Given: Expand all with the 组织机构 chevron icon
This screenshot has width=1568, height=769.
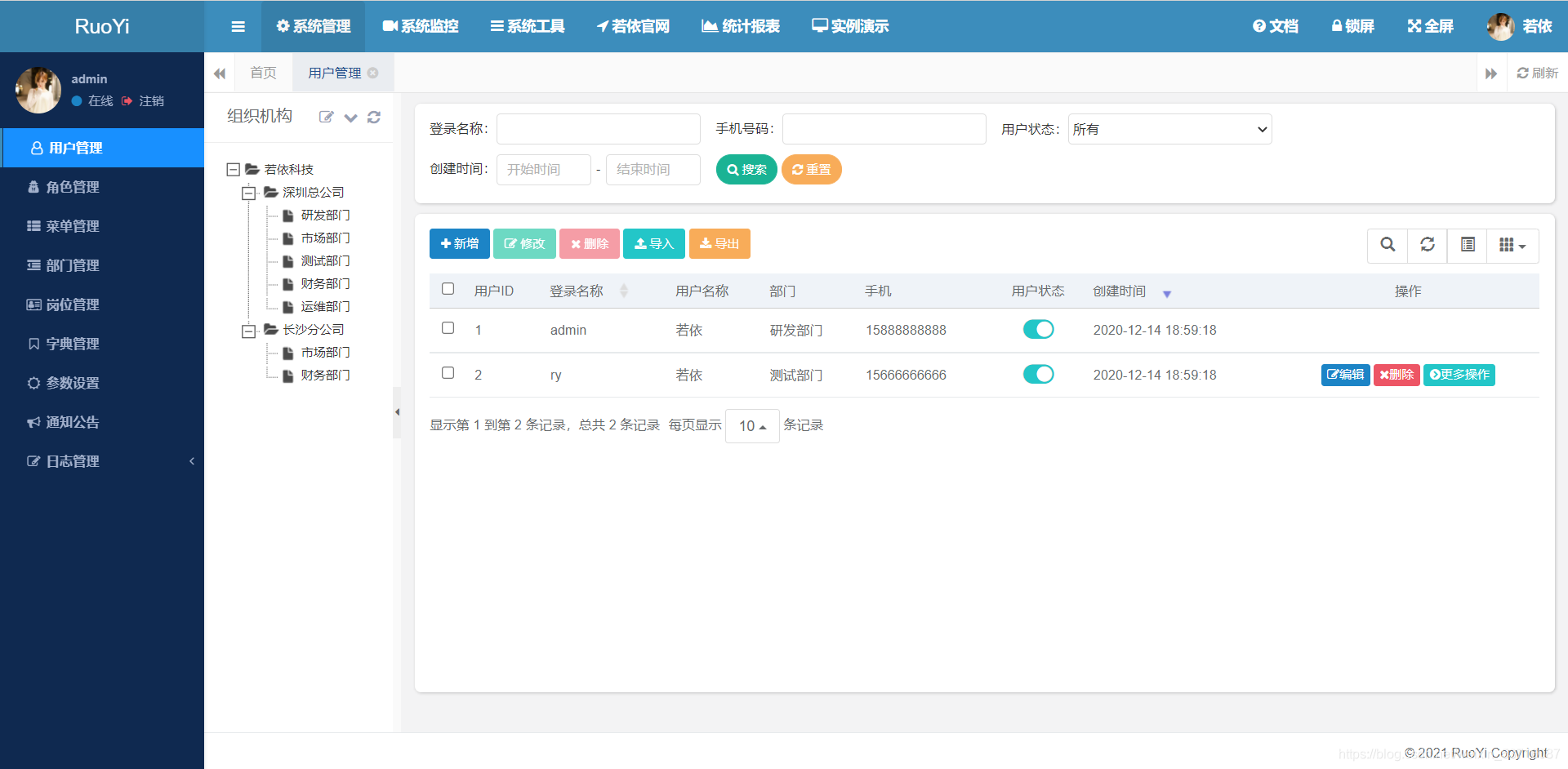Looking at the screenshot, I should [350, 118].
